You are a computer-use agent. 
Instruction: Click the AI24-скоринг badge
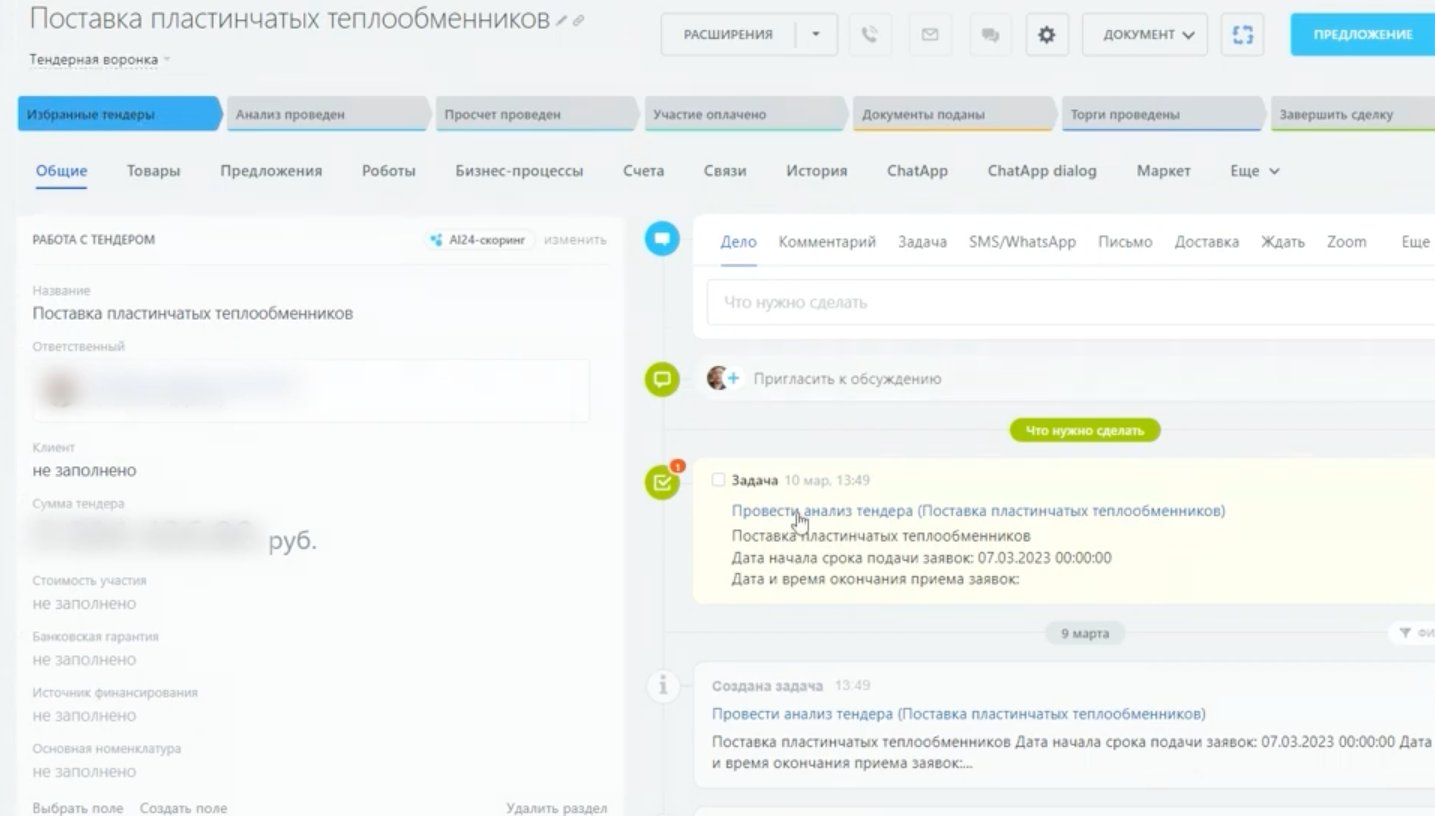coord(478,240)
